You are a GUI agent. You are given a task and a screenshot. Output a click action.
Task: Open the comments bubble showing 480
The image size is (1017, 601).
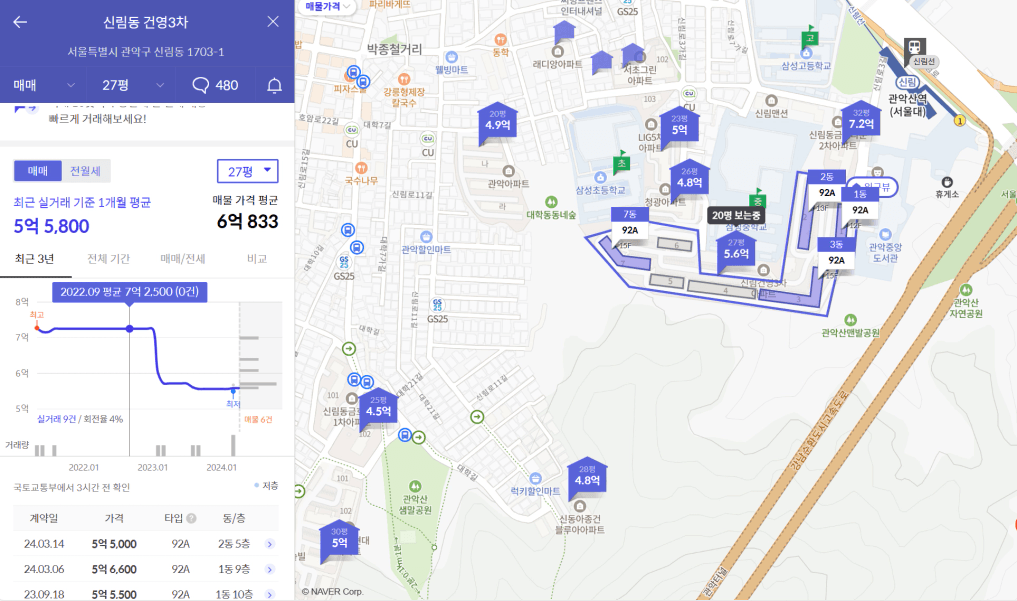click(215, 85)
